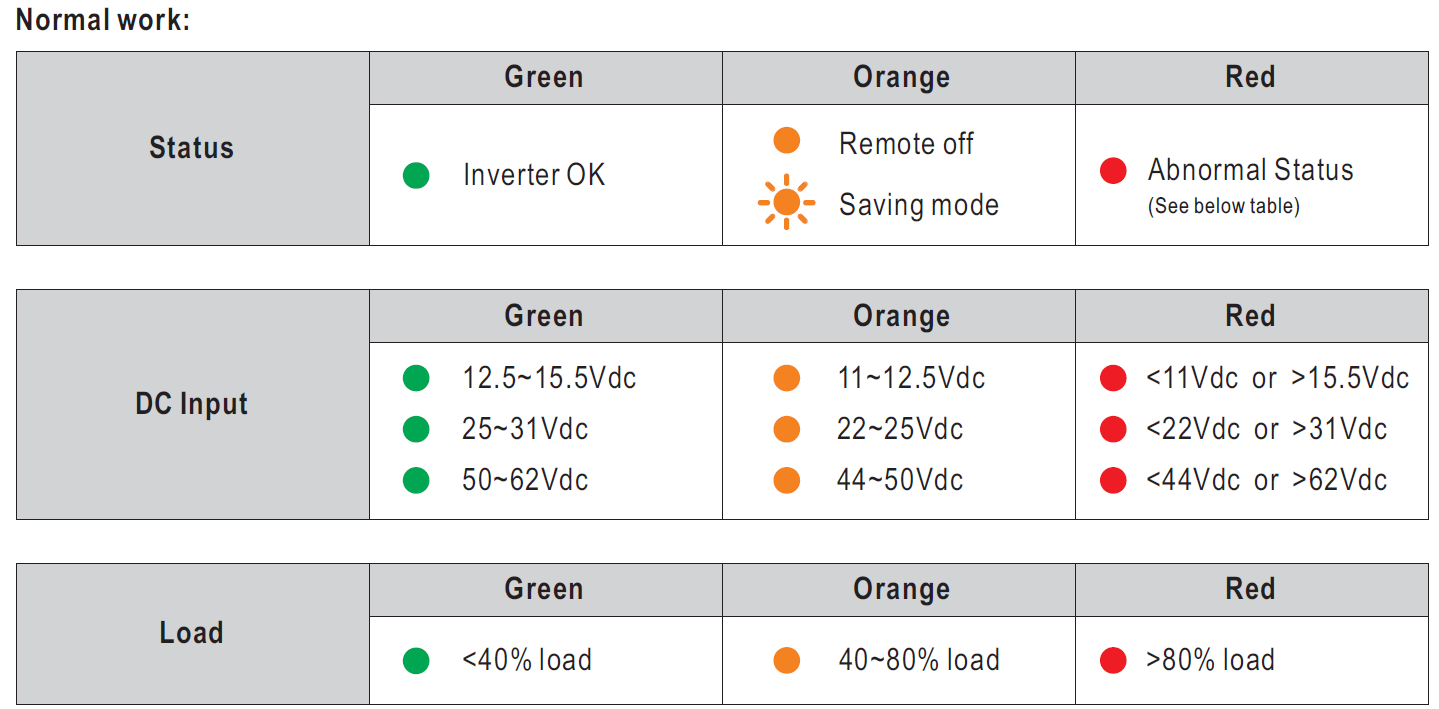Click the Orange column header in DC Input table

tap(899, 316)
